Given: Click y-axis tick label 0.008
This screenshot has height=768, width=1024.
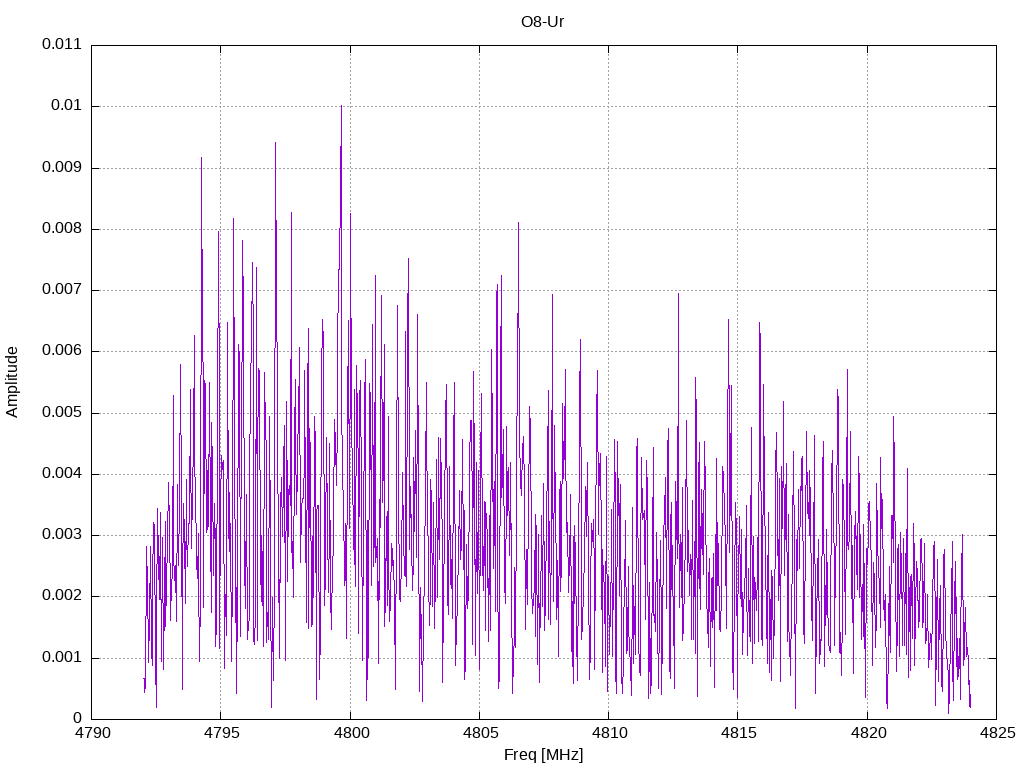Looking at the screenshot, I should click(x=62, y=229).
